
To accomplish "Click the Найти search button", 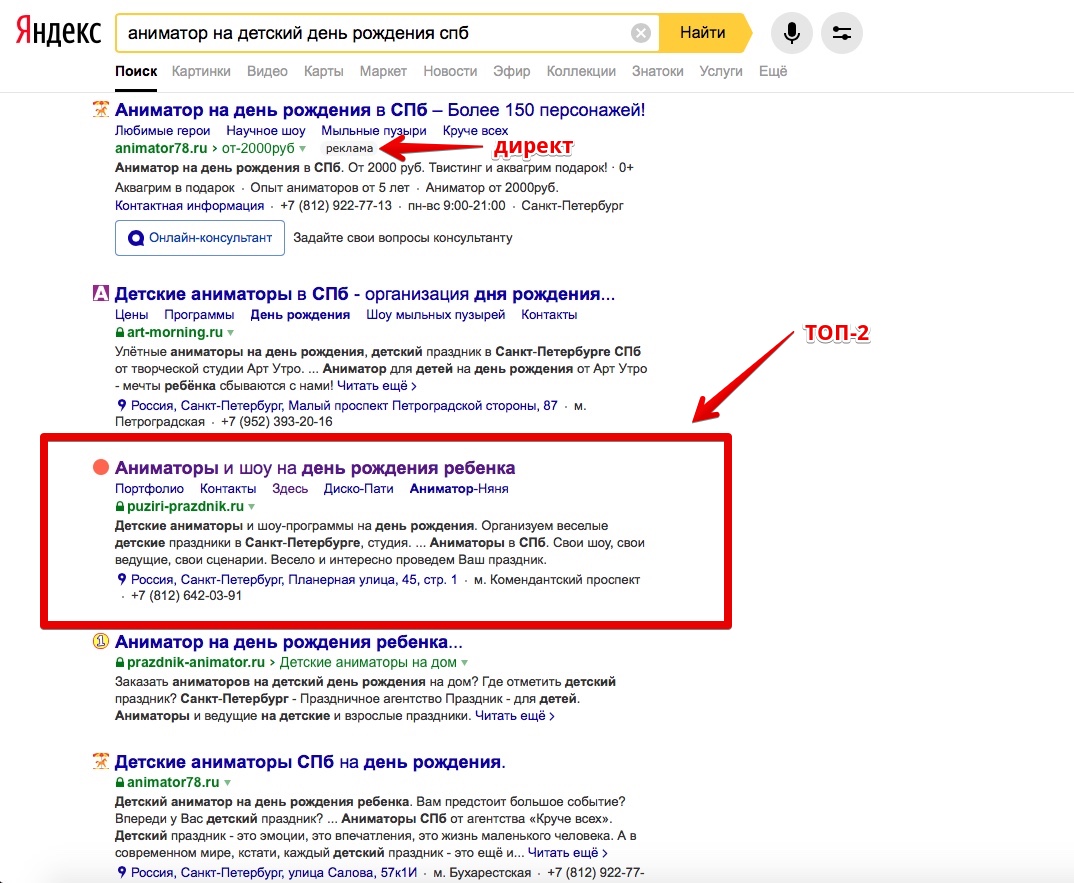I will click(x=703, y=33).
